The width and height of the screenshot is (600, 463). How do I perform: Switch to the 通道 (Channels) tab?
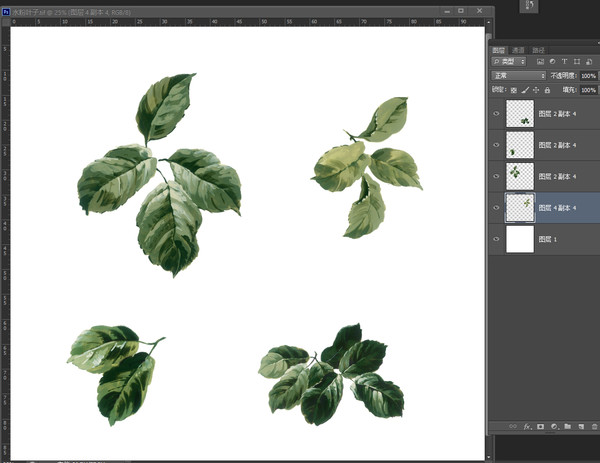pyautogui.click(x=518, y=50)
